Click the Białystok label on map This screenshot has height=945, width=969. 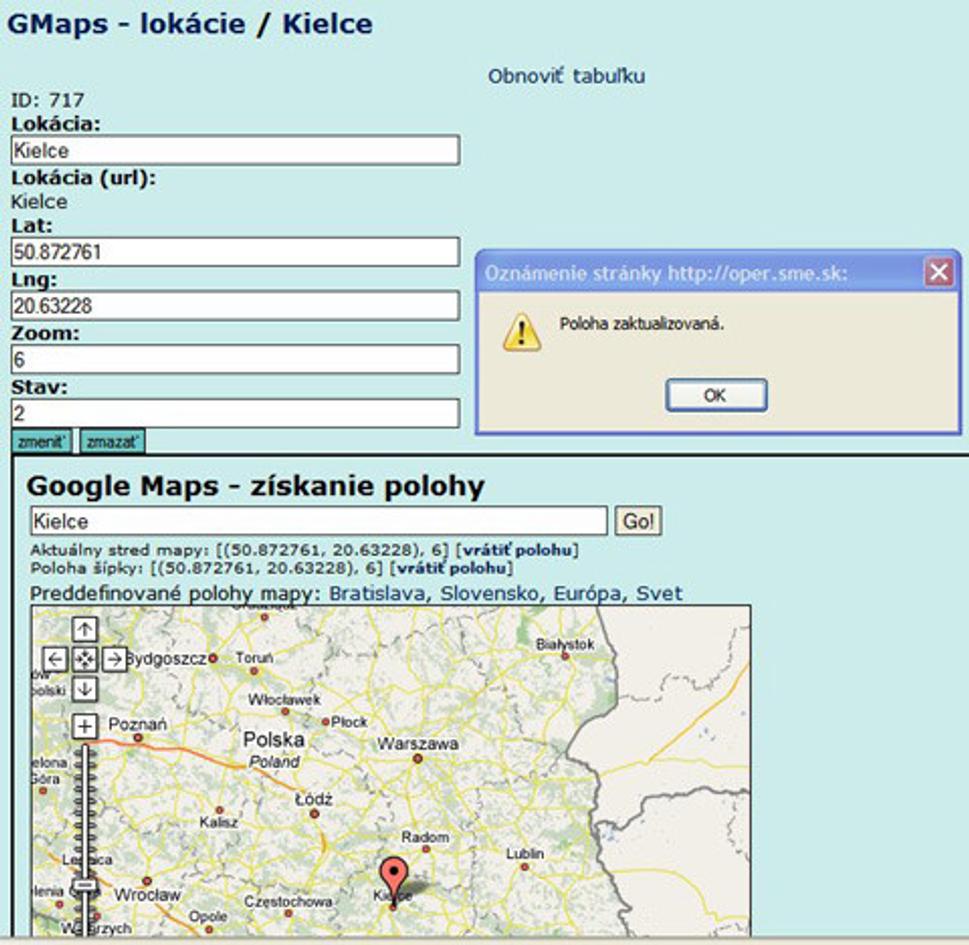tap(565, 644)
